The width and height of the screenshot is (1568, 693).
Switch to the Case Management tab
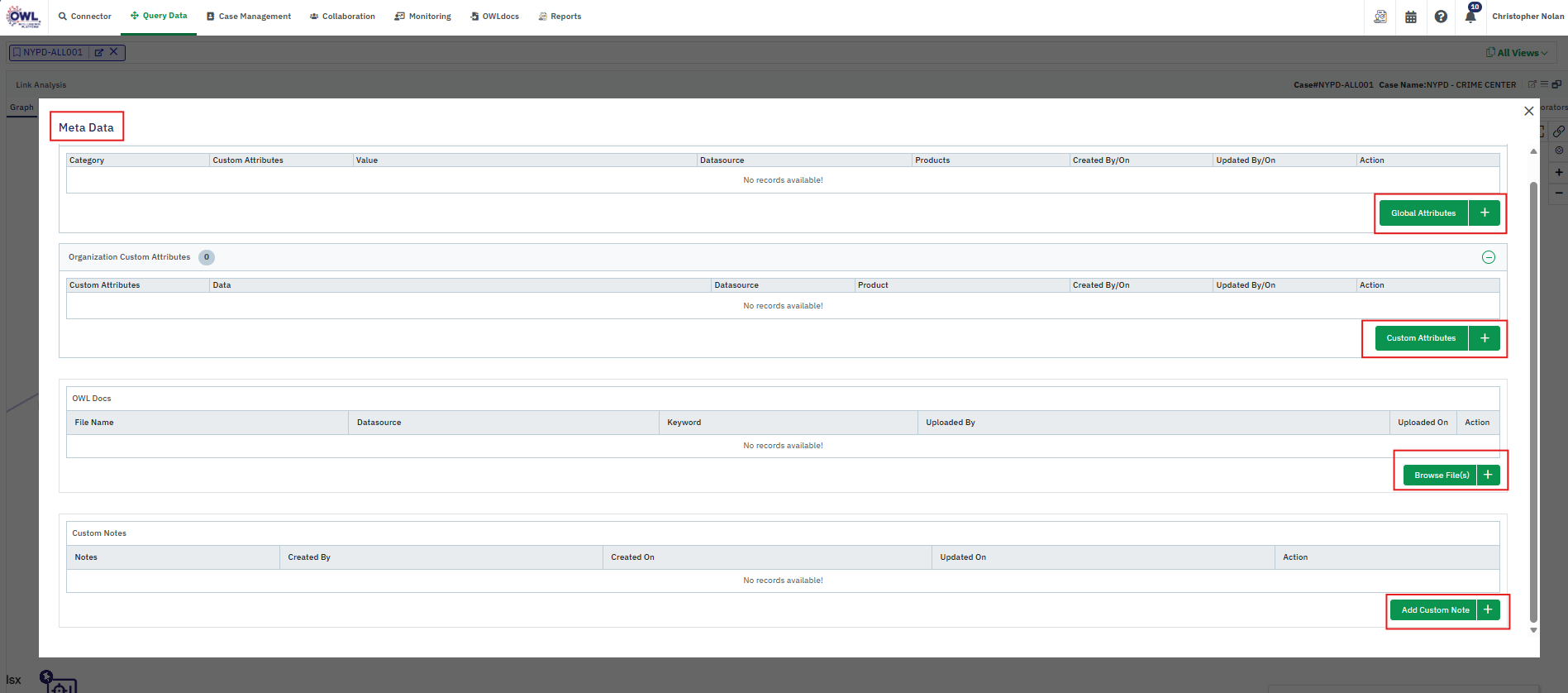point(249,17)
